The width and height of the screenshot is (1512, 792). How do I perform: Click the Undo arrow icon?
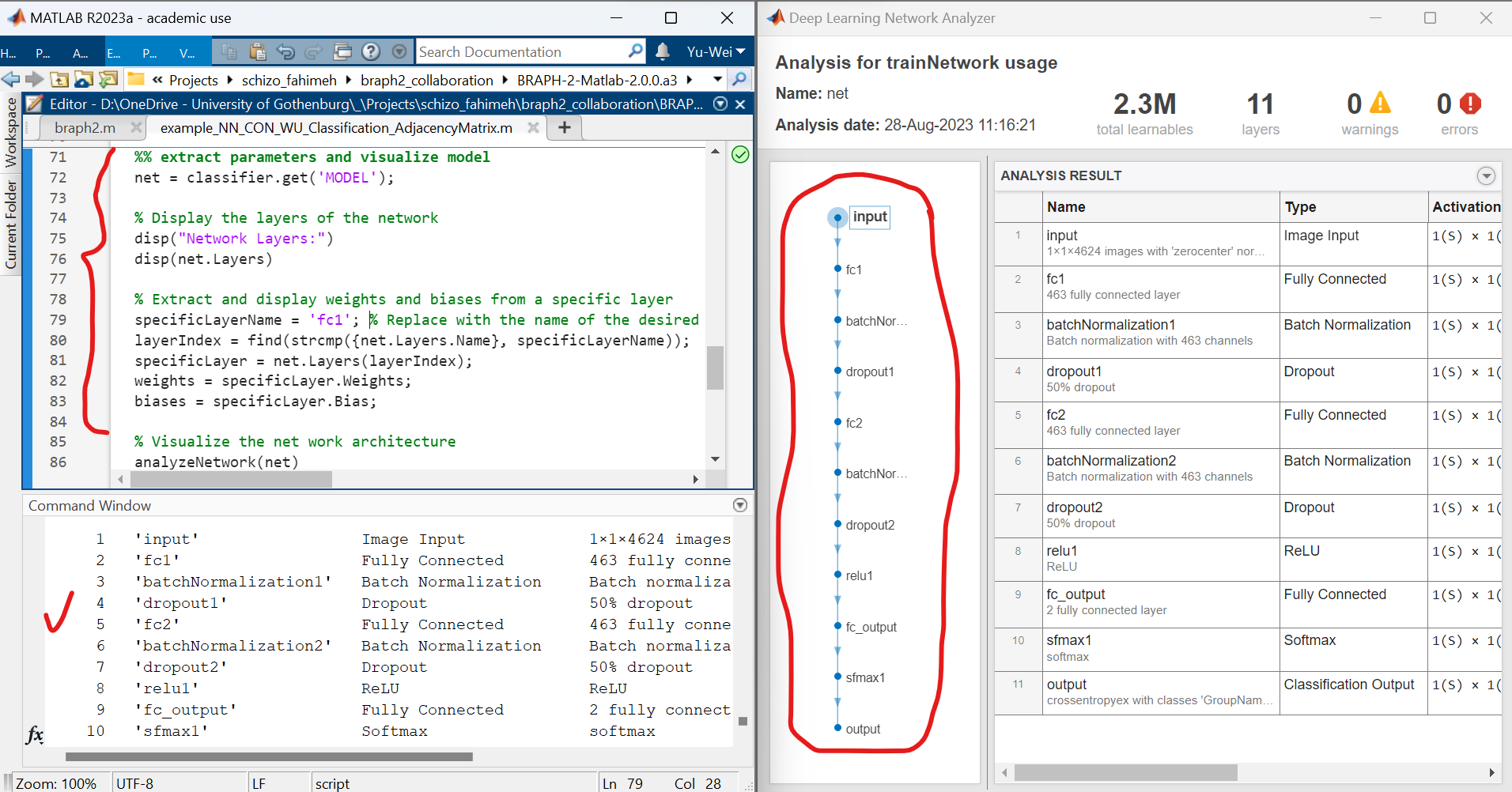tap(285, 52)
